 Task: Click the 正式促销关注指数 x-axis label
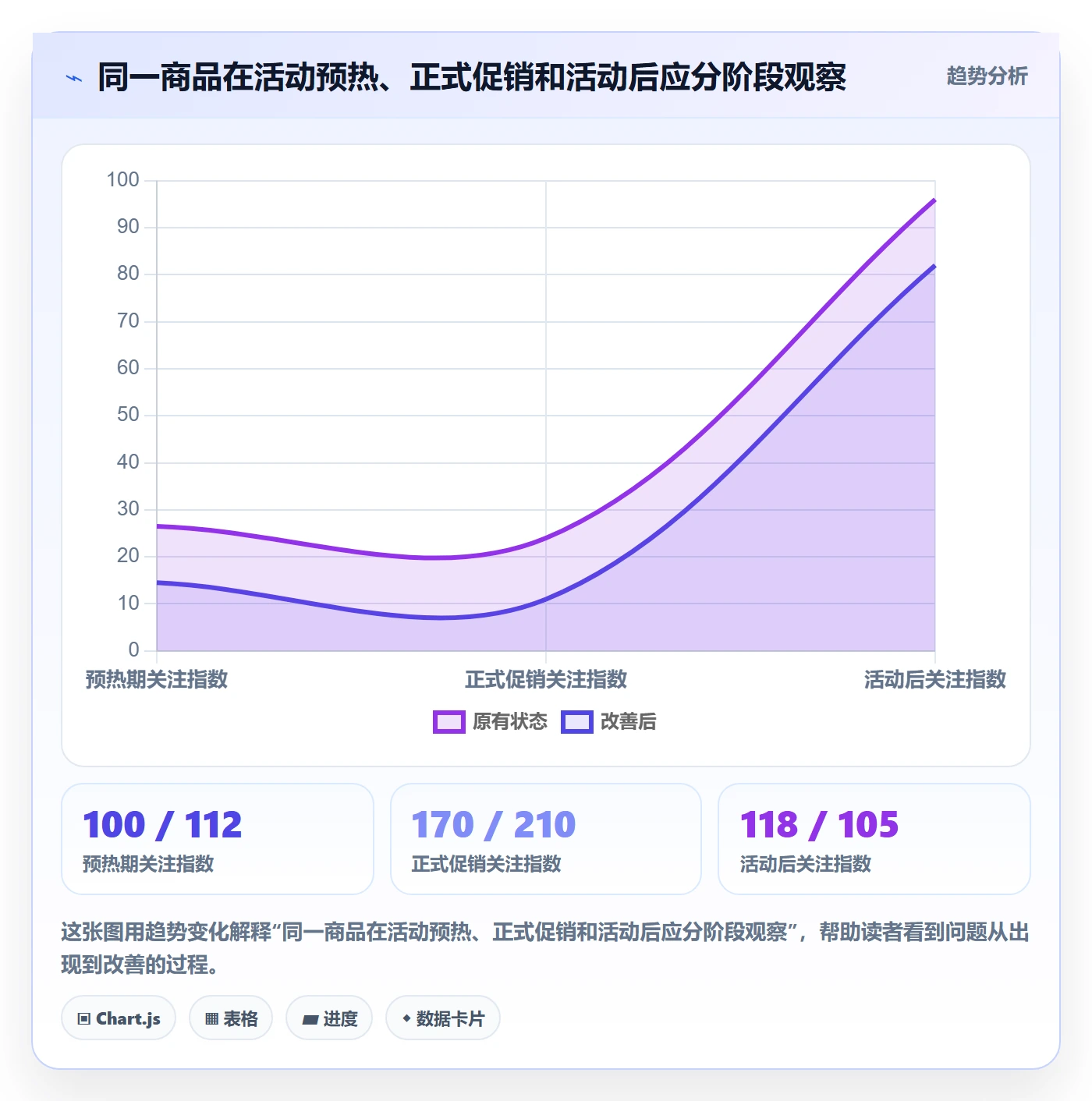pos(546,680)
